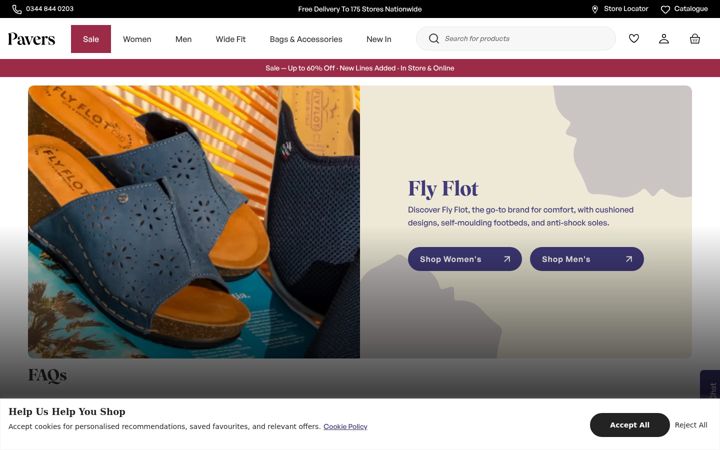The image size is (720, 450).
Task: Click the Catalogue heart icon
Action: [x=665, y=9]
